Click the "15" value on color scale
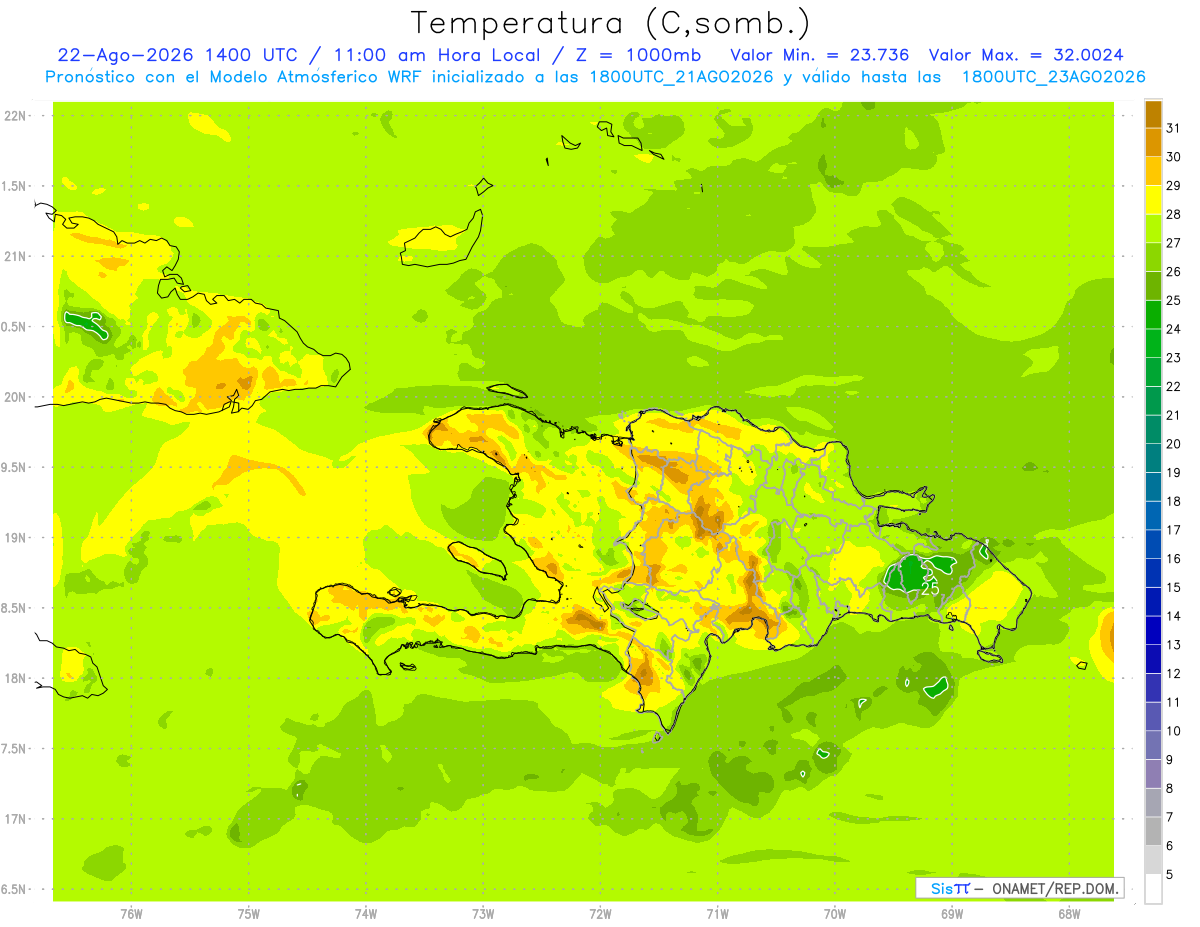This screenshot has width=1200, height=927. [1174, 587]
